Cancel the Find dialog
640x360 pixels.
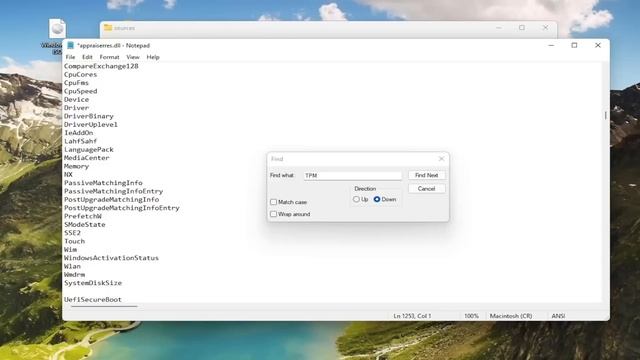click(x=427, y=189)
